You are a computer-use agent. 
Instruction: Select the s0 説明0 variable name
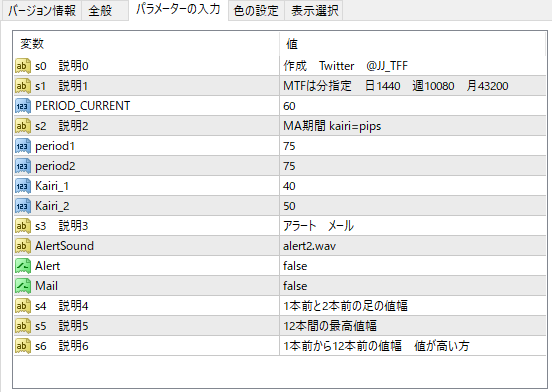(62, 66)
